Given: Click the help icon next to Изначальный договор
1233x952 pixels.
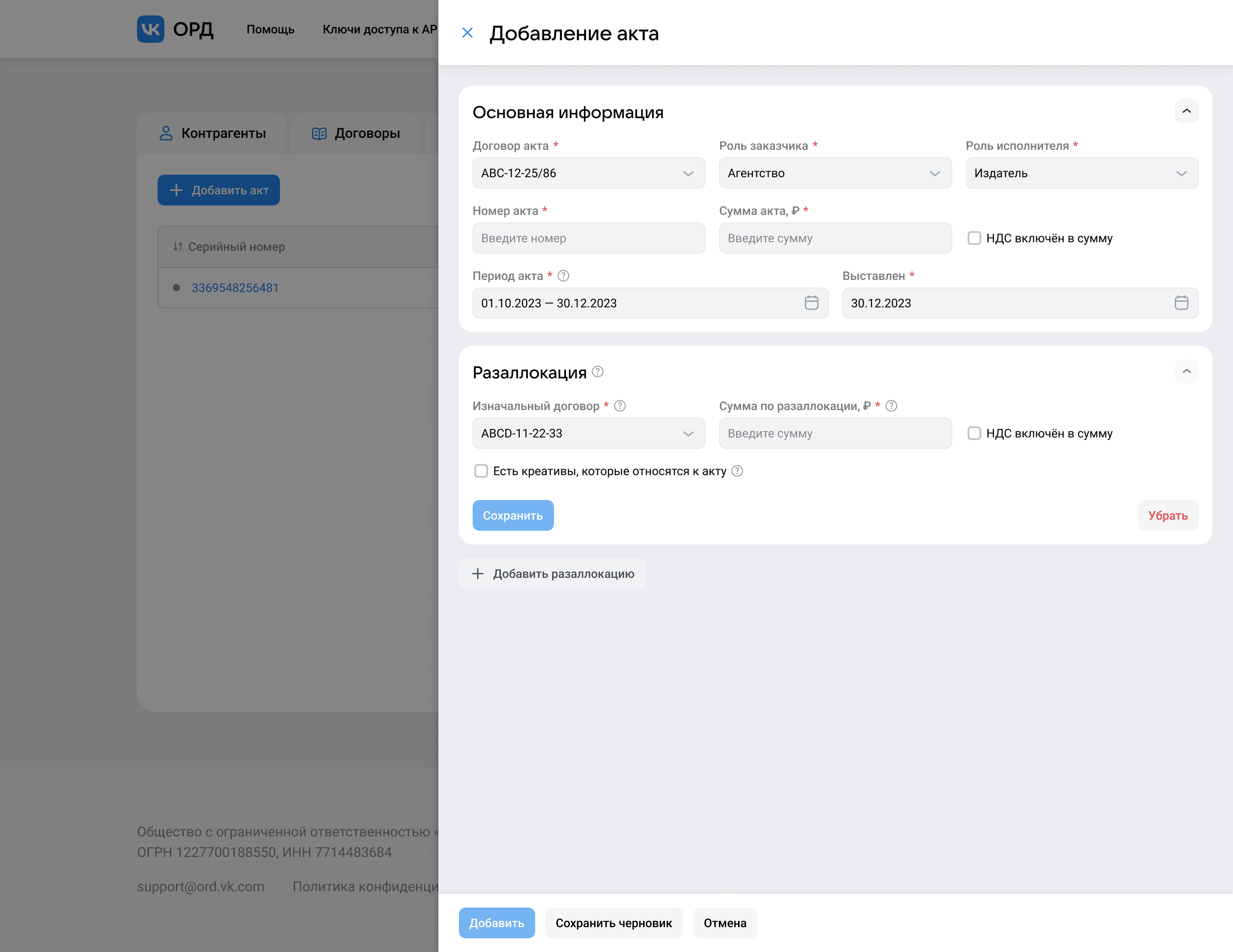Looking at the screenshot, I should (x=619, y=406).
